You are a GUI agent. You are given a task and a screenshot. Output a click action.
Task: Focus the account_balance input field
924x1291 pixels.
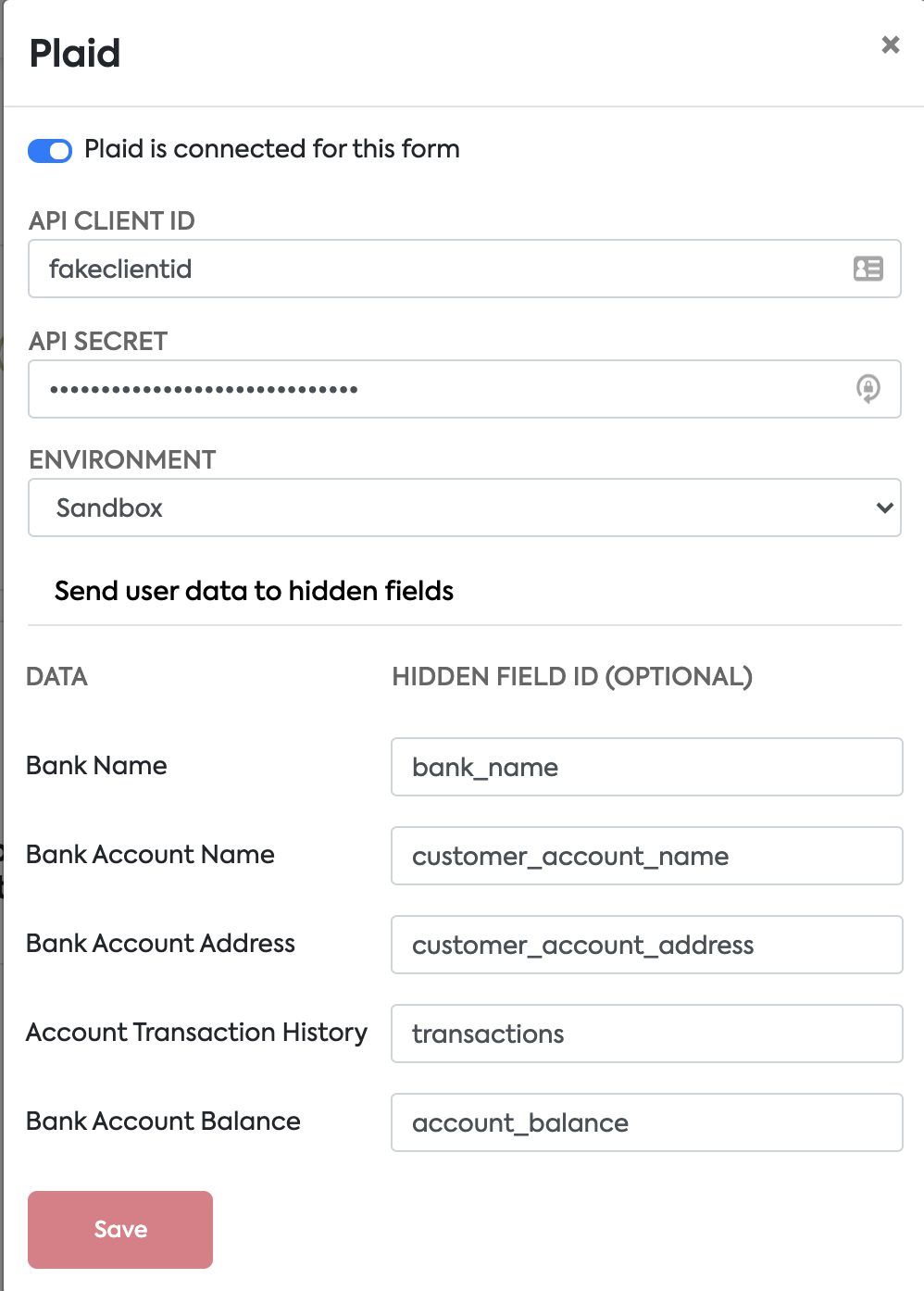[x=646, y=1122]
